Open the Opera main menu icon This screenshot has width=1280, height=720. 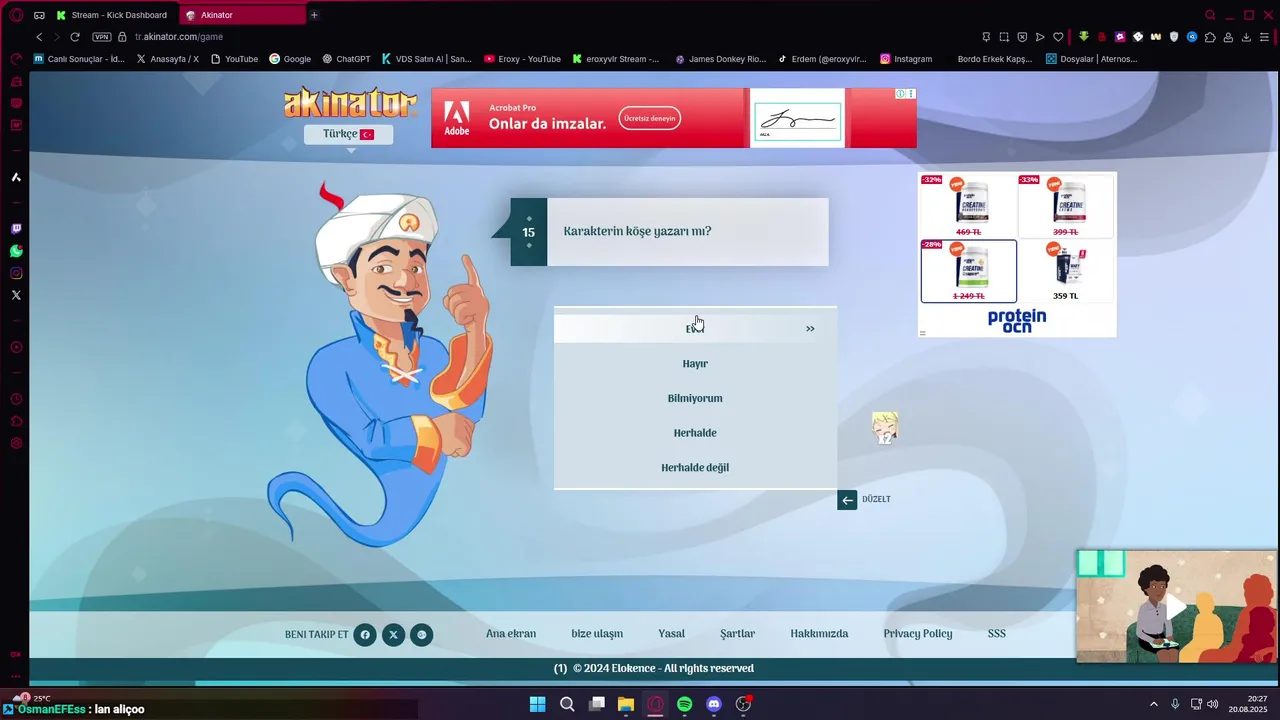(x=16, y=15)
